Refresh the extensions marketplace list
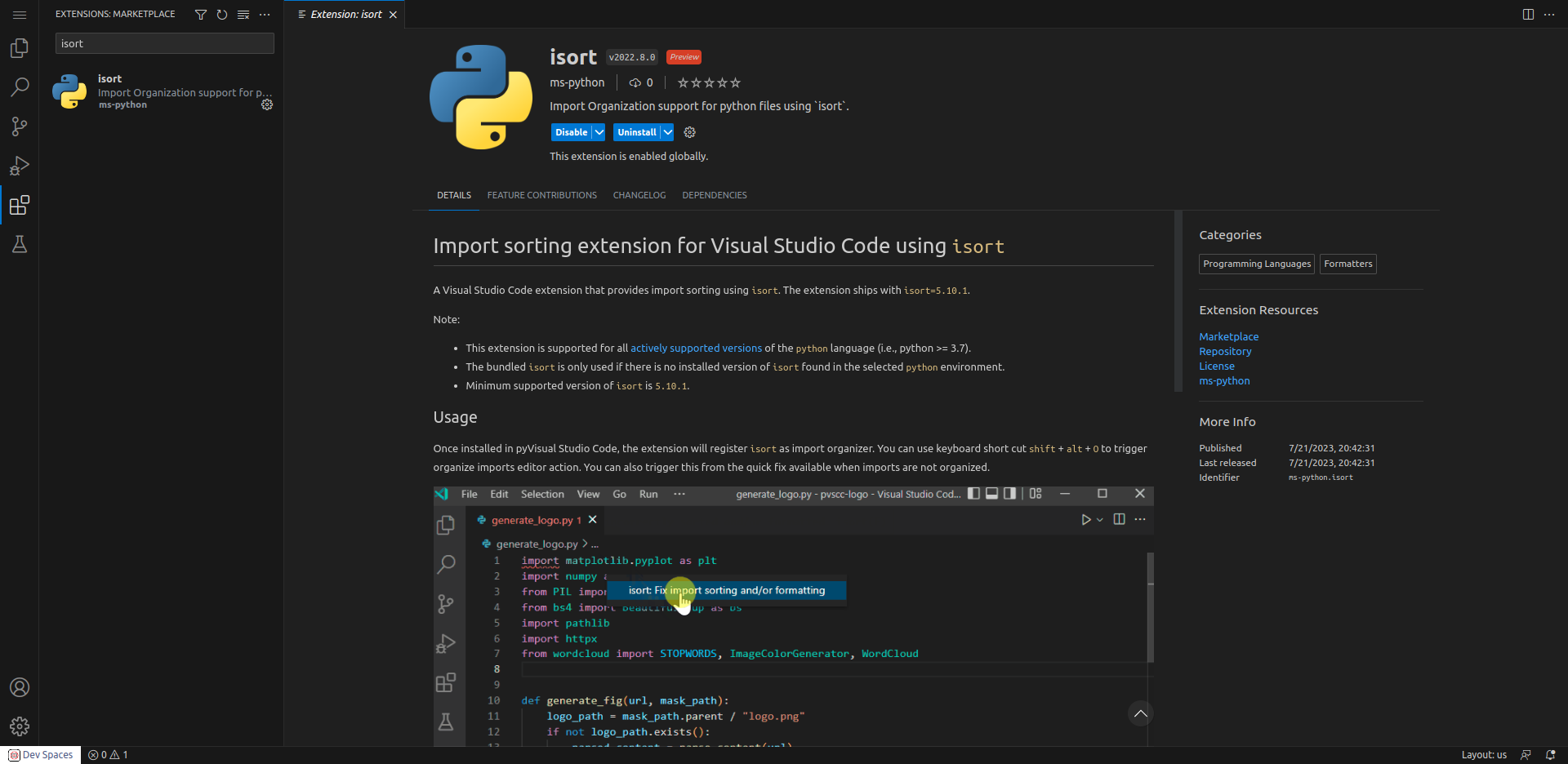 click(x=222, y=15)
